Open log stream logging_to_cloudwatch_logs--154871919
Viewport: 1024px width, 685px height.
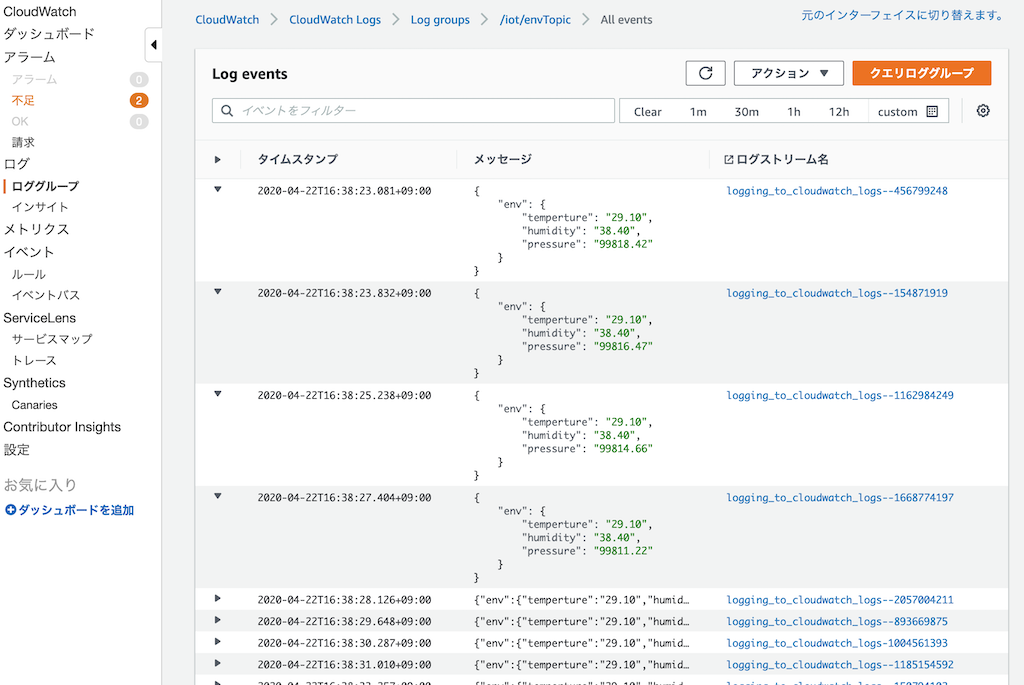837,293
